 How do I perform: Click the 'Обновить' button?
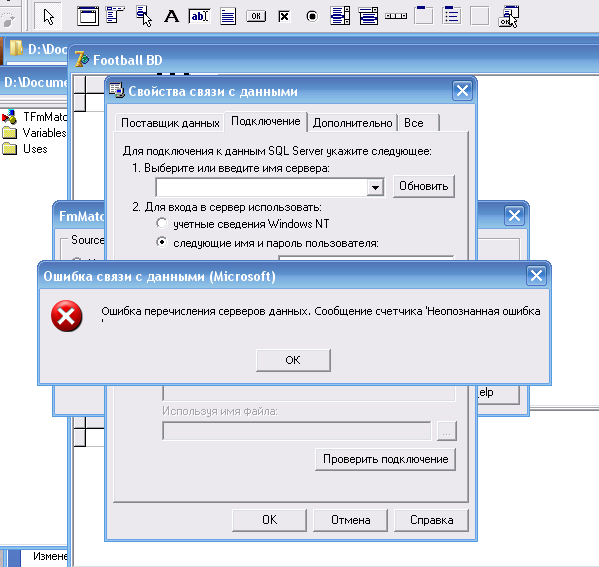pyautogui.click(x=424, y=186)
